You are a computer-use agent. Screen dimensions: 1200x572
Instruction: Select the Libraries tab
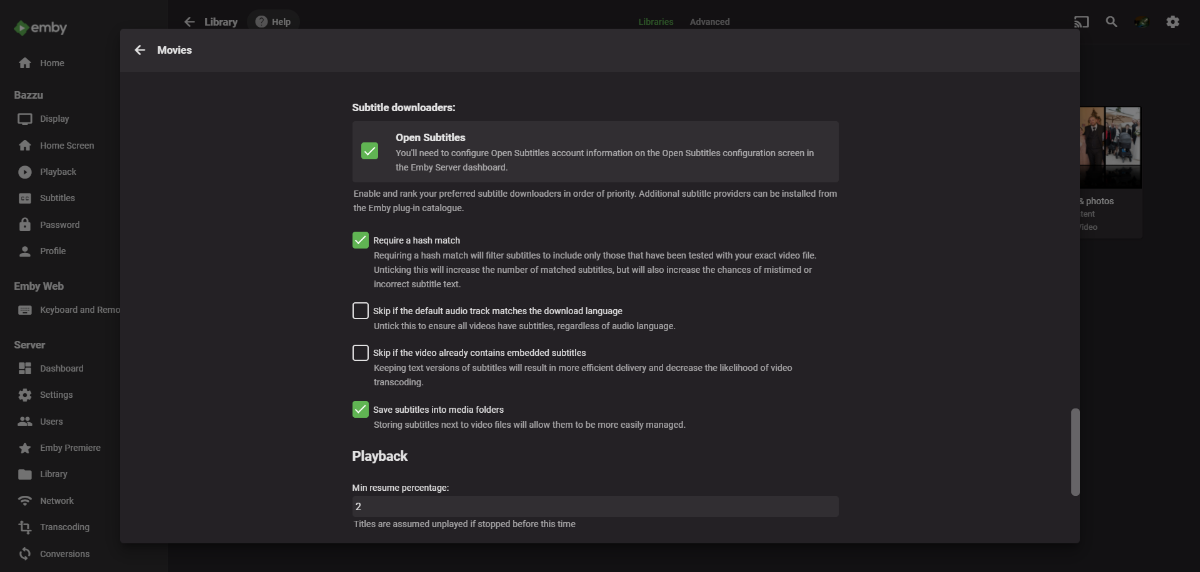[x=656, y=22]
